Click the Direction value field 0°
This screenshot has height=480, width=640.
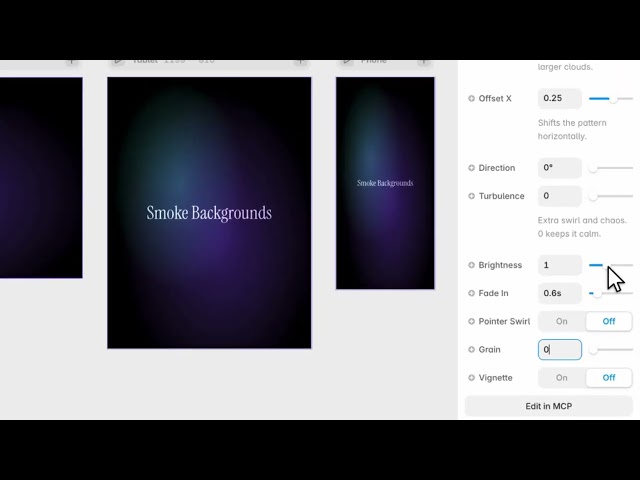coord(560,168)
